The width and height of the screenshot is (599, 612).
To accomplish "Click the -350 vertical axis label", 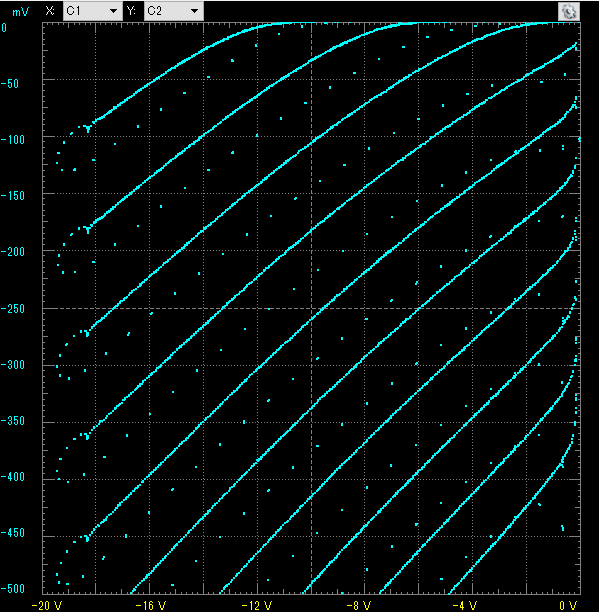I will (12, 421).
